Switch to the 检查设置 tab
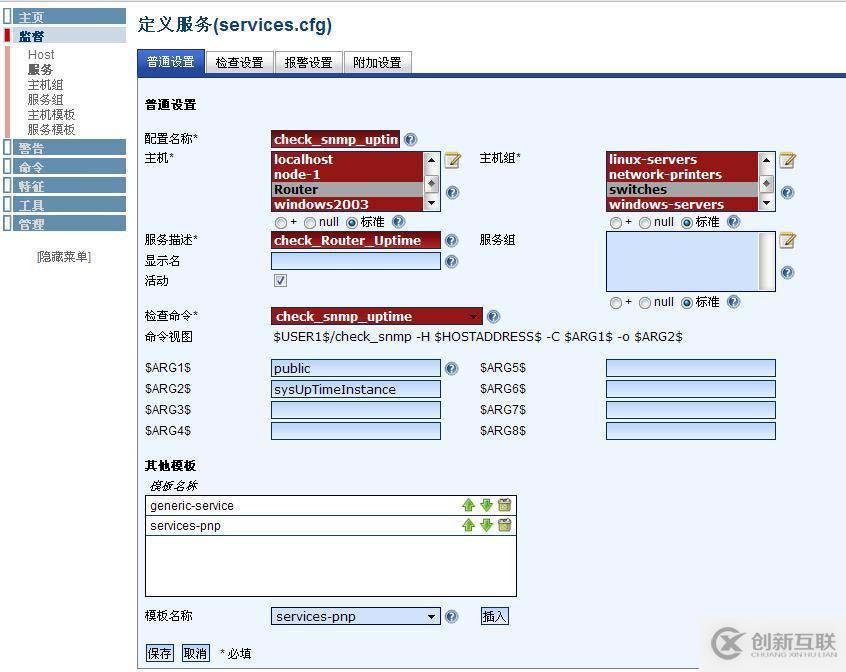The height and width of the screenshot is (672, 846). click(x=239, y=62)
